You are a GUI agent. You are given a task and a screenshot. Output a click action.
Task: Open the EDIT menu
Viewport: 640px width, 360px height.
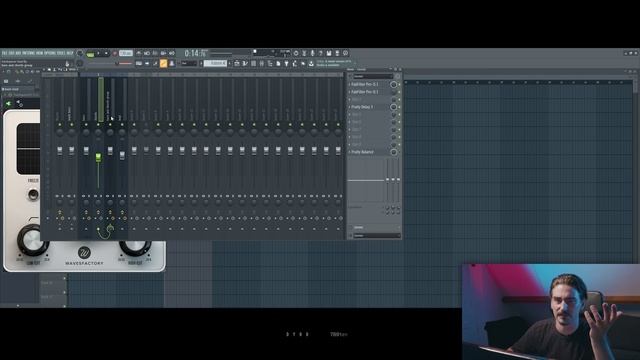click(x=11, y=53)
